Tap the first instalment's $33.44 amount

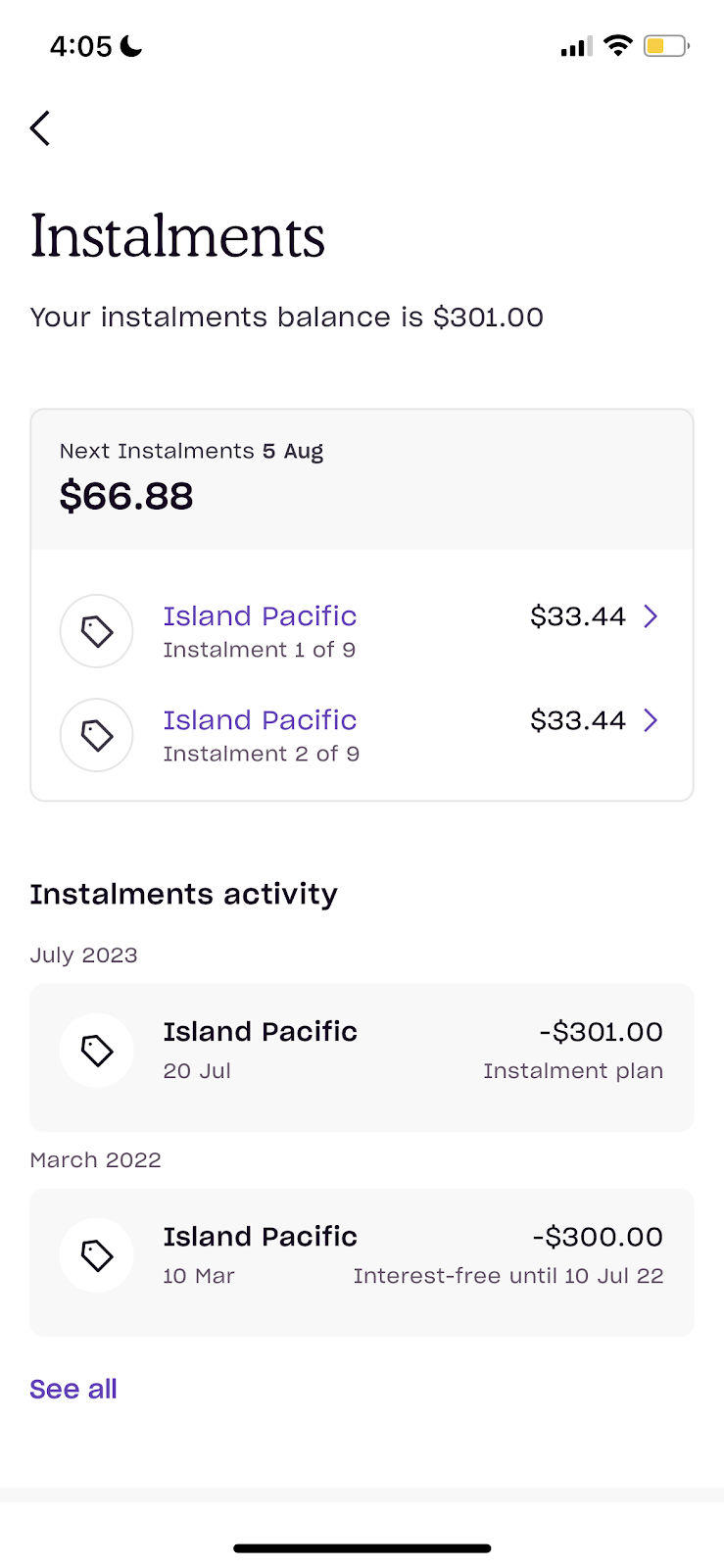pos(578,616)
